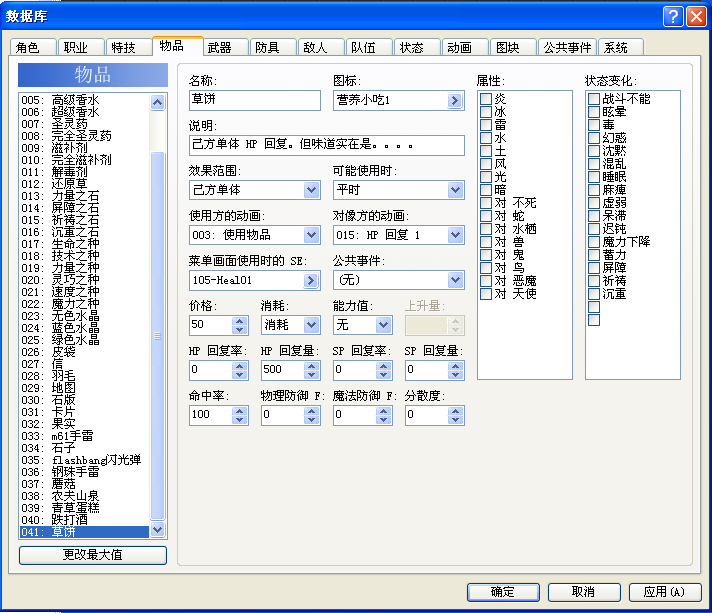
Task: Enable the 雷 attribute checkbox
Action: 486,124
